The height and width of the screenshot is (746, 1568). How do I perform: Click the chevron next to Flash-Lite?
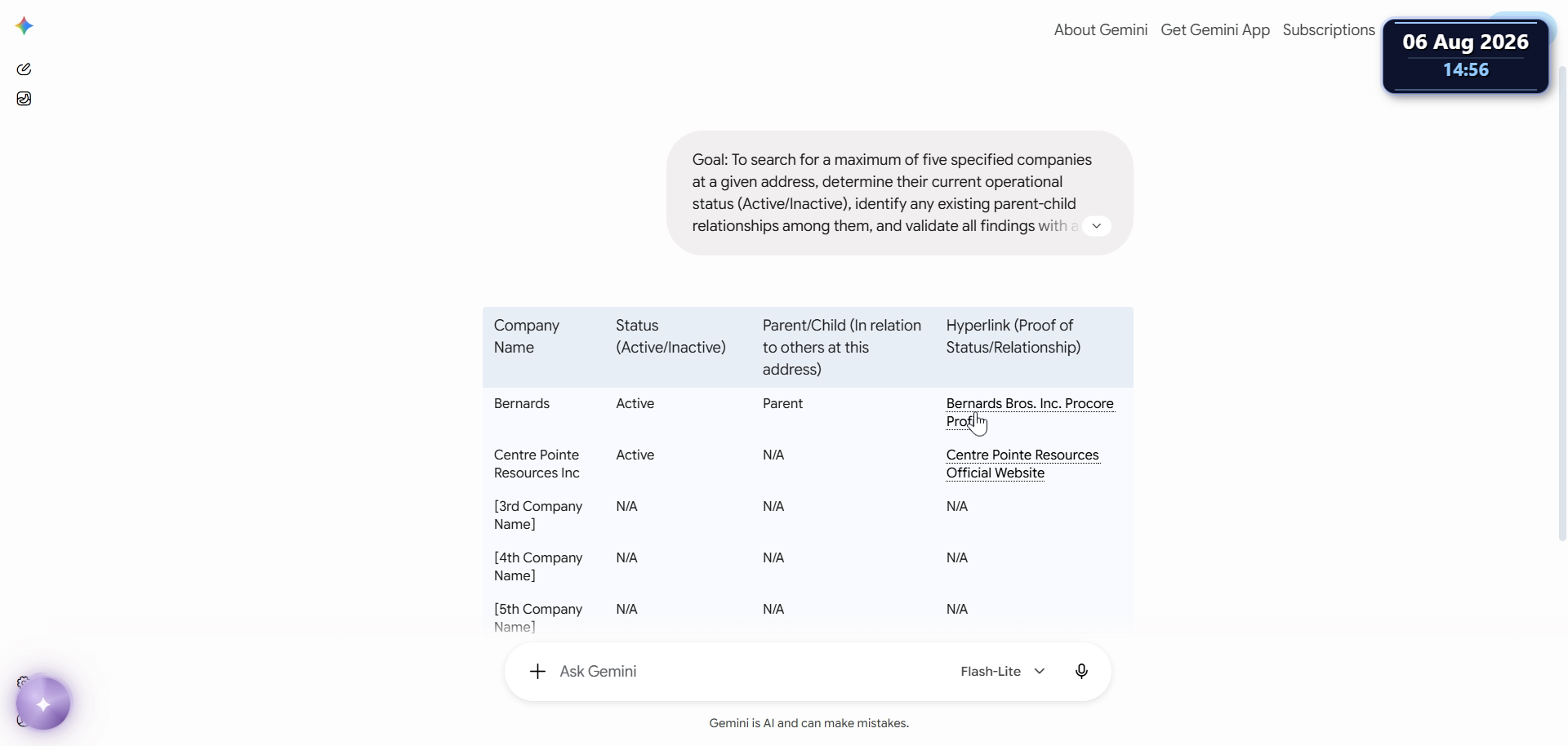pyautogui.click(x=1040, y=672)
